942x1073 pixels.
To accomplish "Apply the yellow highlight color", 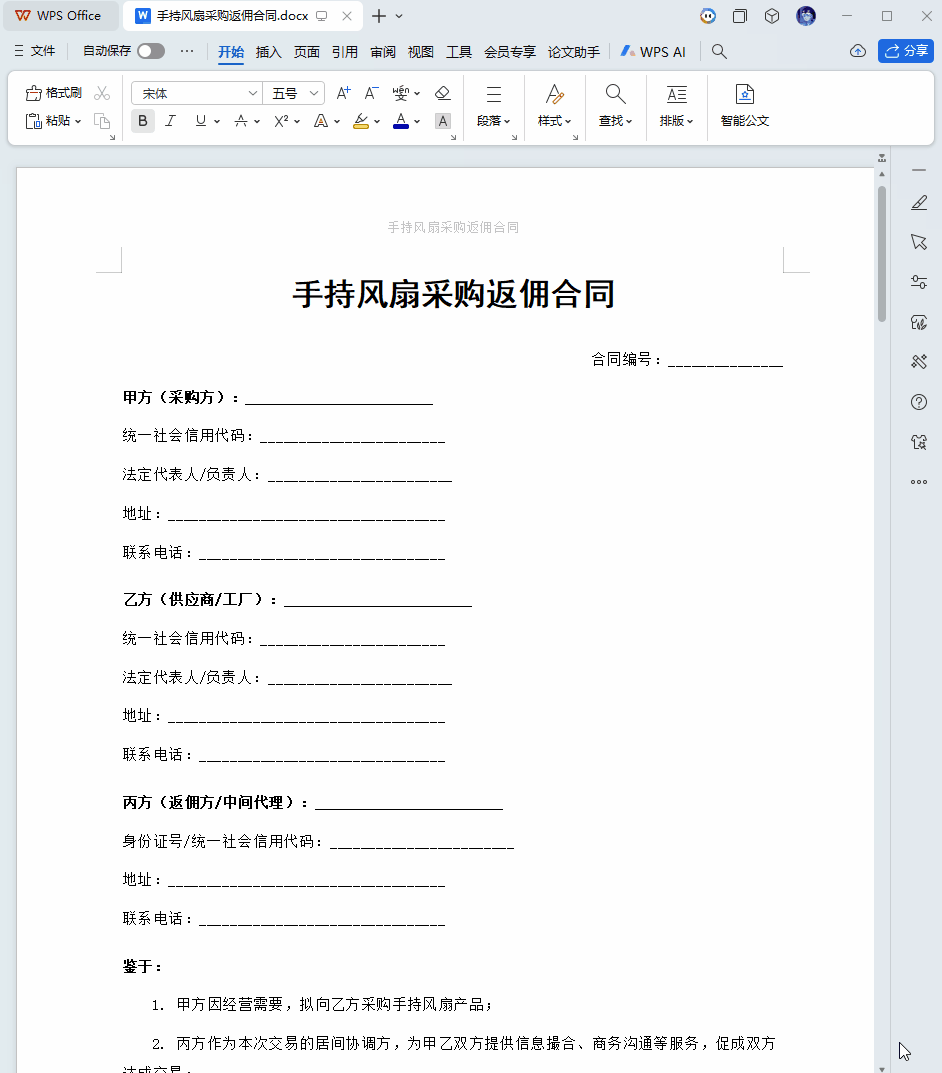I will [361, 121].
